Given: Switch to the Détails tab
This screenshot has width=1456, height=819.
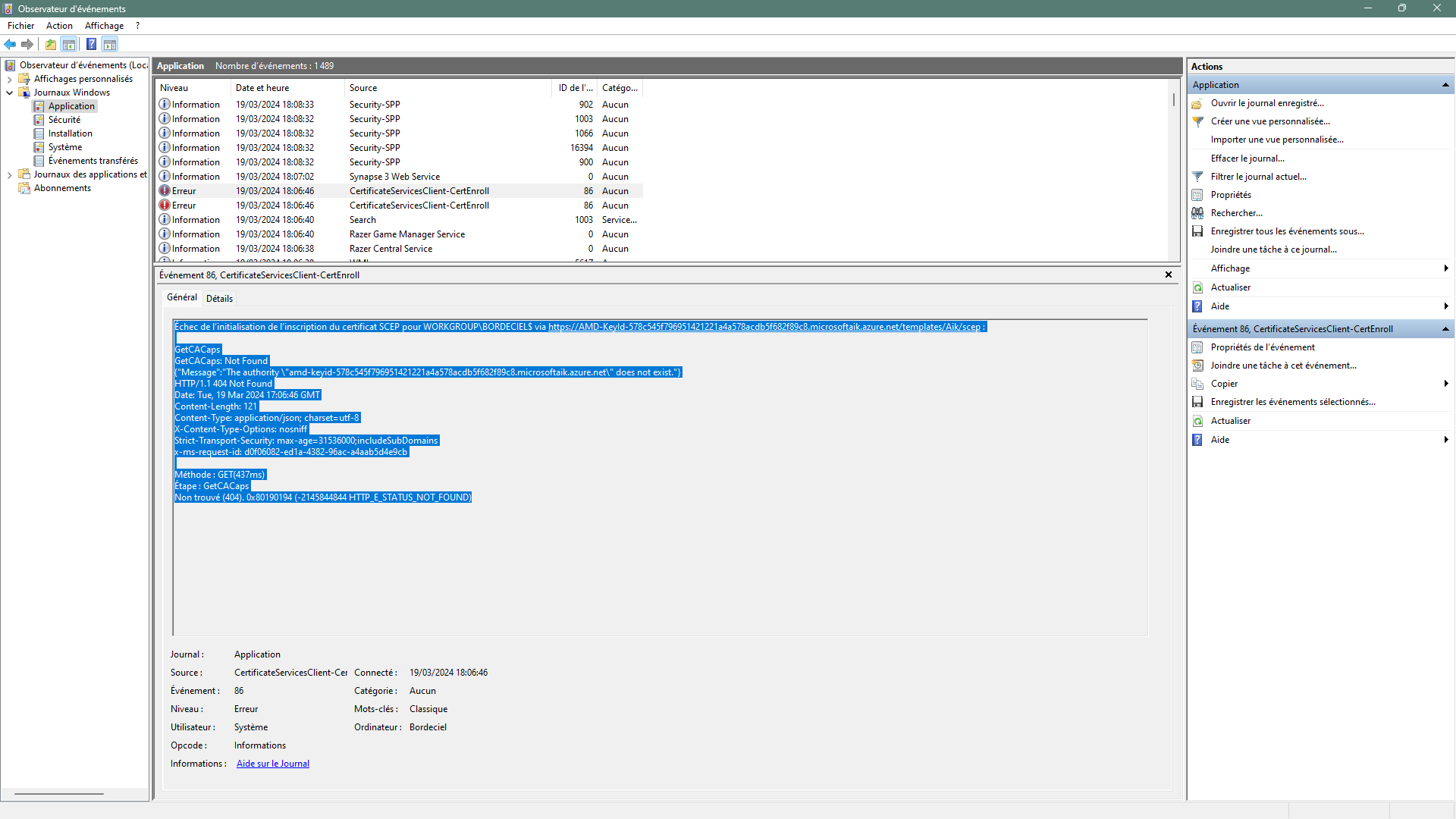Looking at the screenshot, I should click(219, 299).
